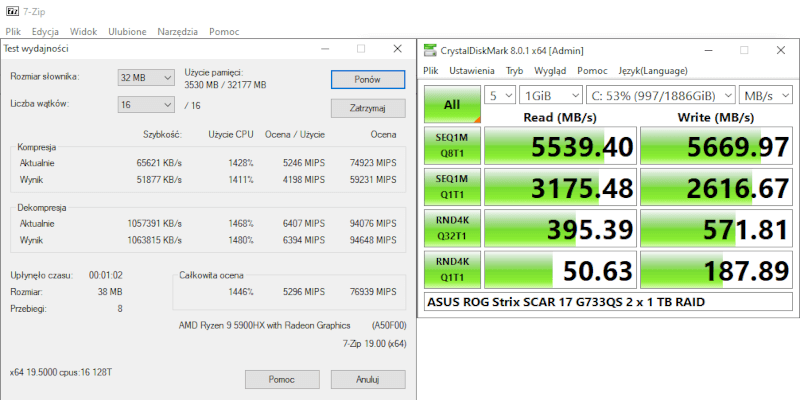Run the SEQ1M Q8T1 test
Viewport: 800px width, 400px height.
click(452, 146)
